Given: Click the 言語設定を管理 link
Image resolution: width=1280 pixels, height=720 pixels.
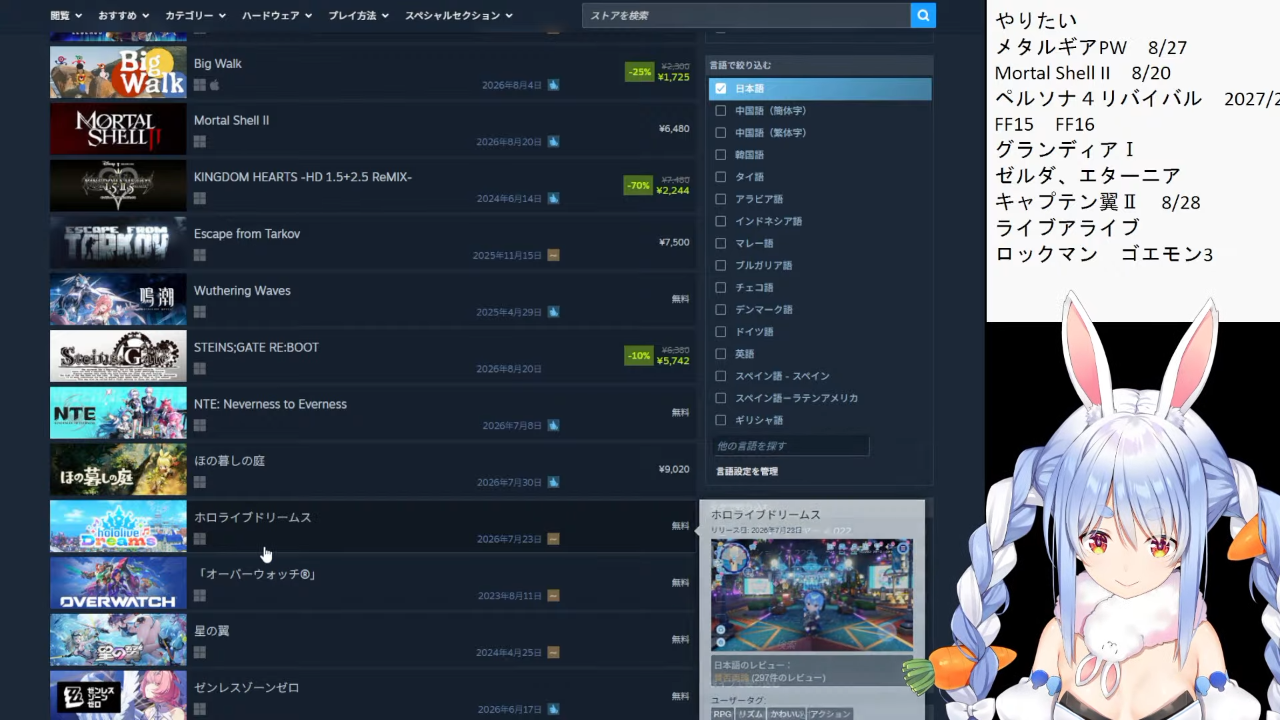Looking at the screenshot, I should [x=747, y=471].
